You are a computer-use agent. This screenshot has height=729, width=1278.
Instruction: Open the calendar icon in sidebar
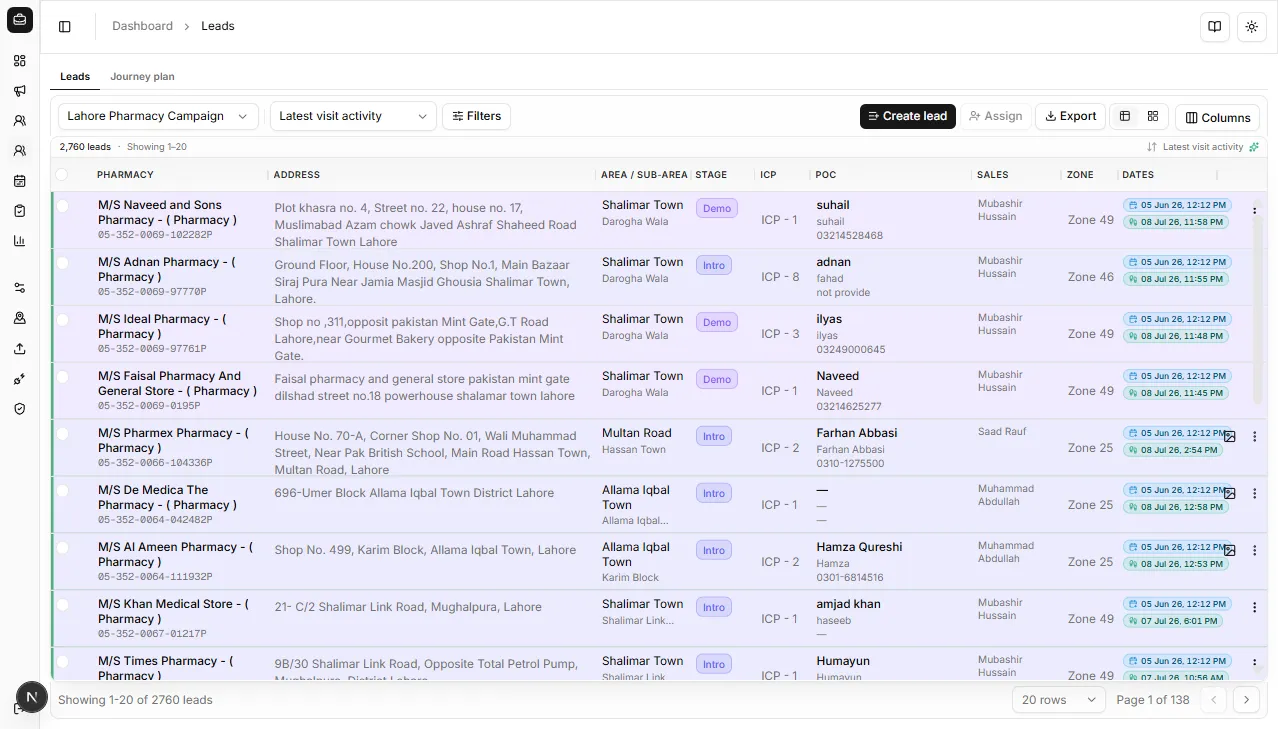(x=19, y=181)
